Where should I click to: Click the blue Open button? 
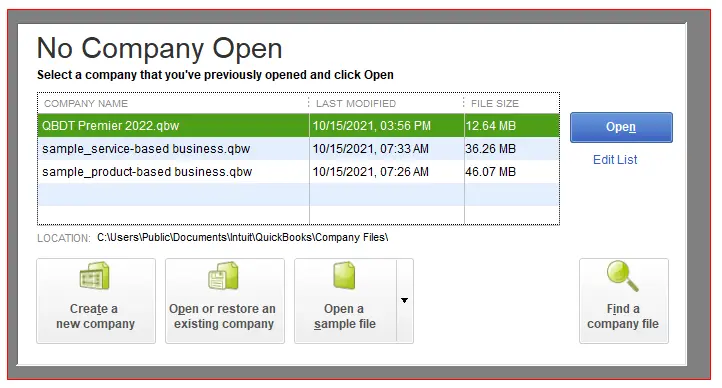click(621, 127)
